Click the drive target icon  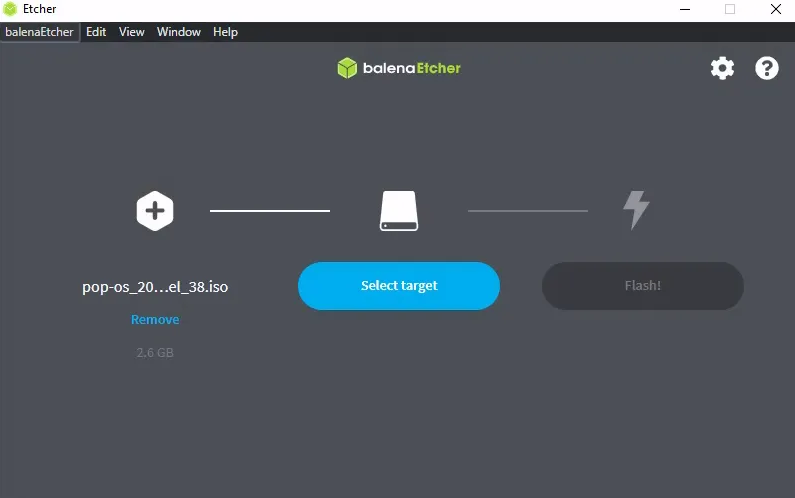coord(399,211)
